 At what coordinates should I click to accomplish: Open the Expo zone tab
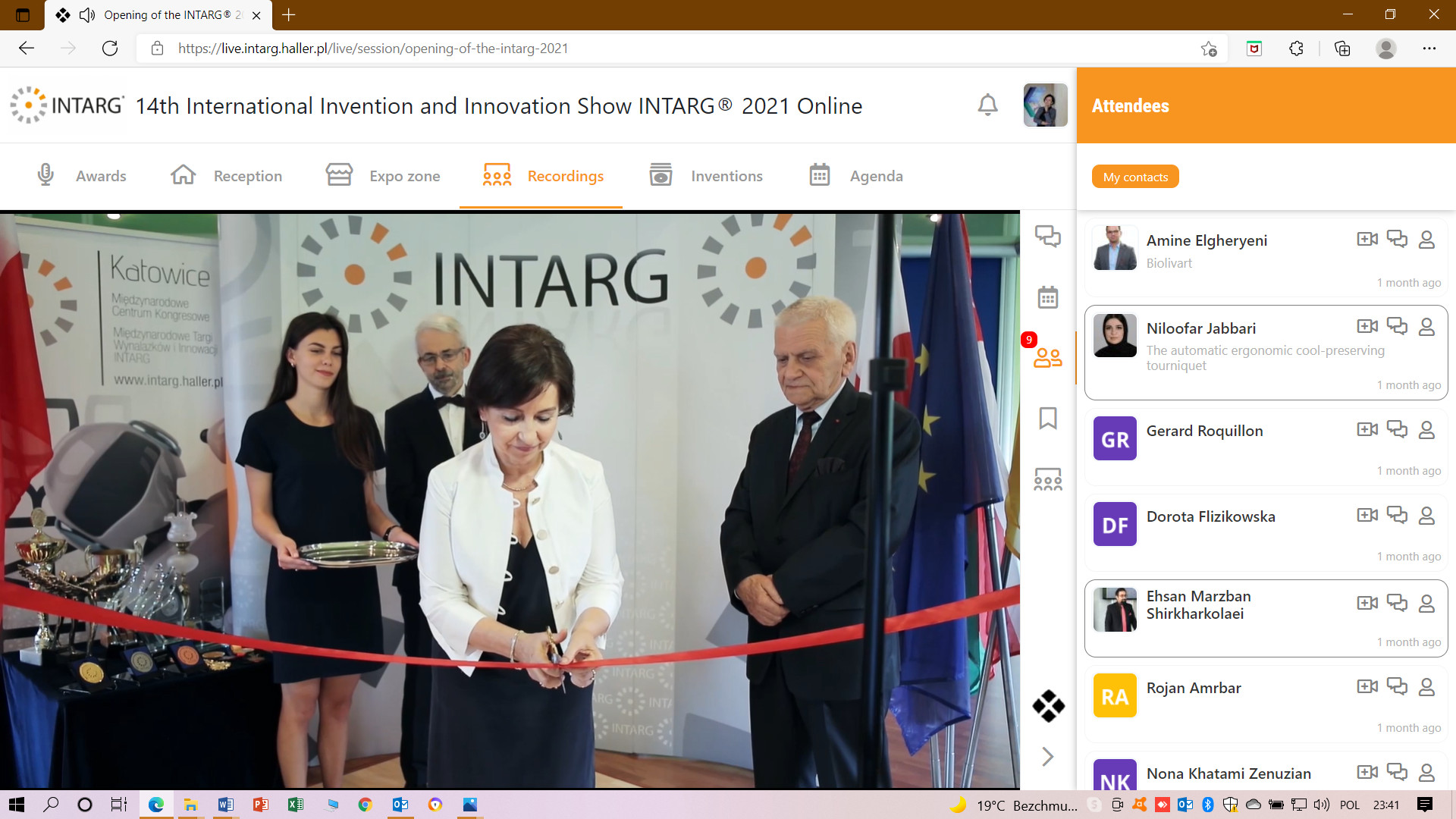383,176
